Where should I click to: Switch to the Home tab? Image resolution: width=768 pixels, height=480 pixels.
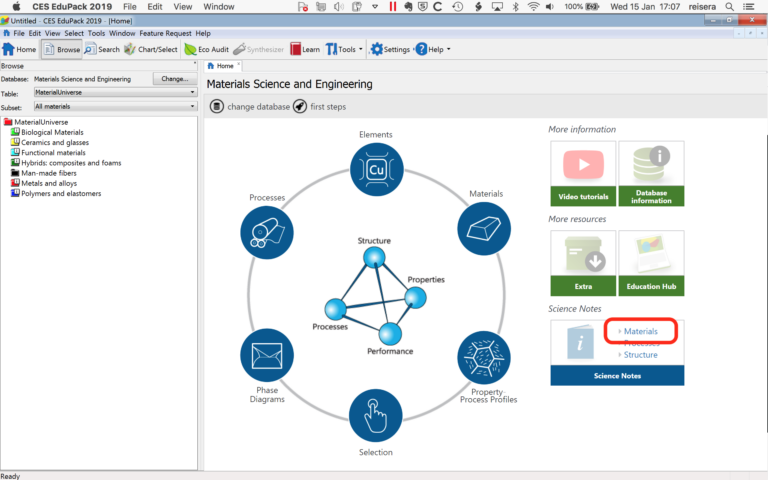(x=224, y=66)
